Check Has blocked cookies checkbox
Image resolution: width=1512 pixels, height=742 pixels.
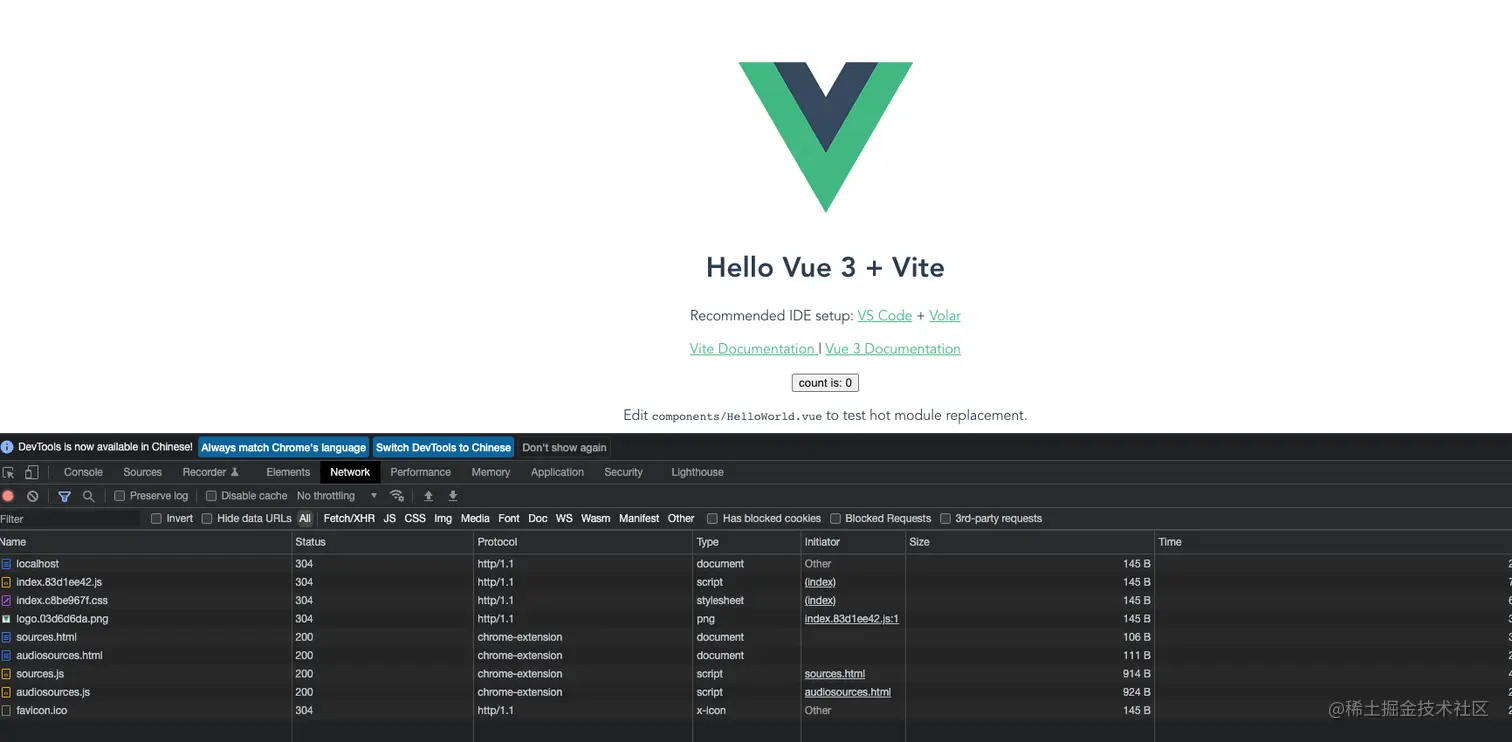712,519
